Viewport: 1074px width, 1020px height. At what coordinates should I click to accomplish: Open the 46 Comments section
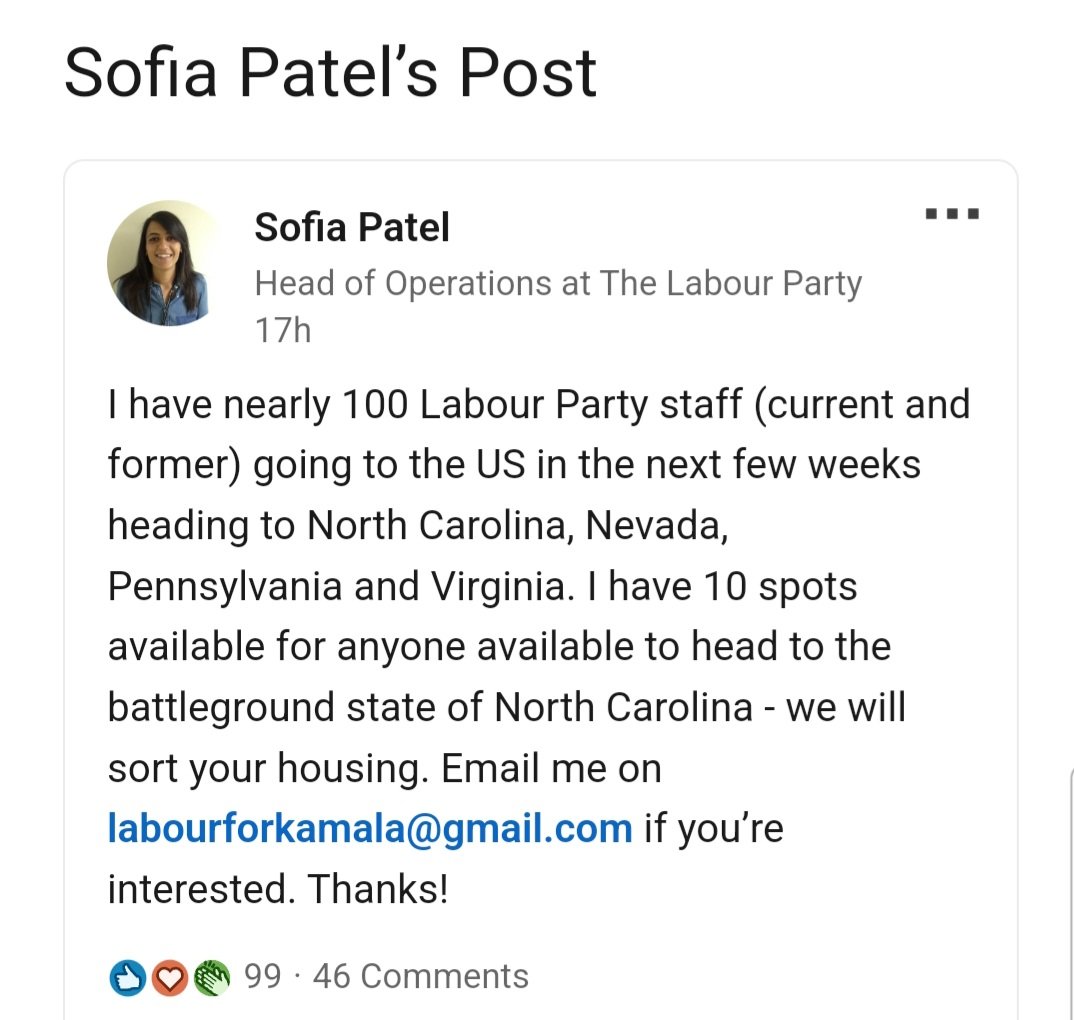click(421, 976)
